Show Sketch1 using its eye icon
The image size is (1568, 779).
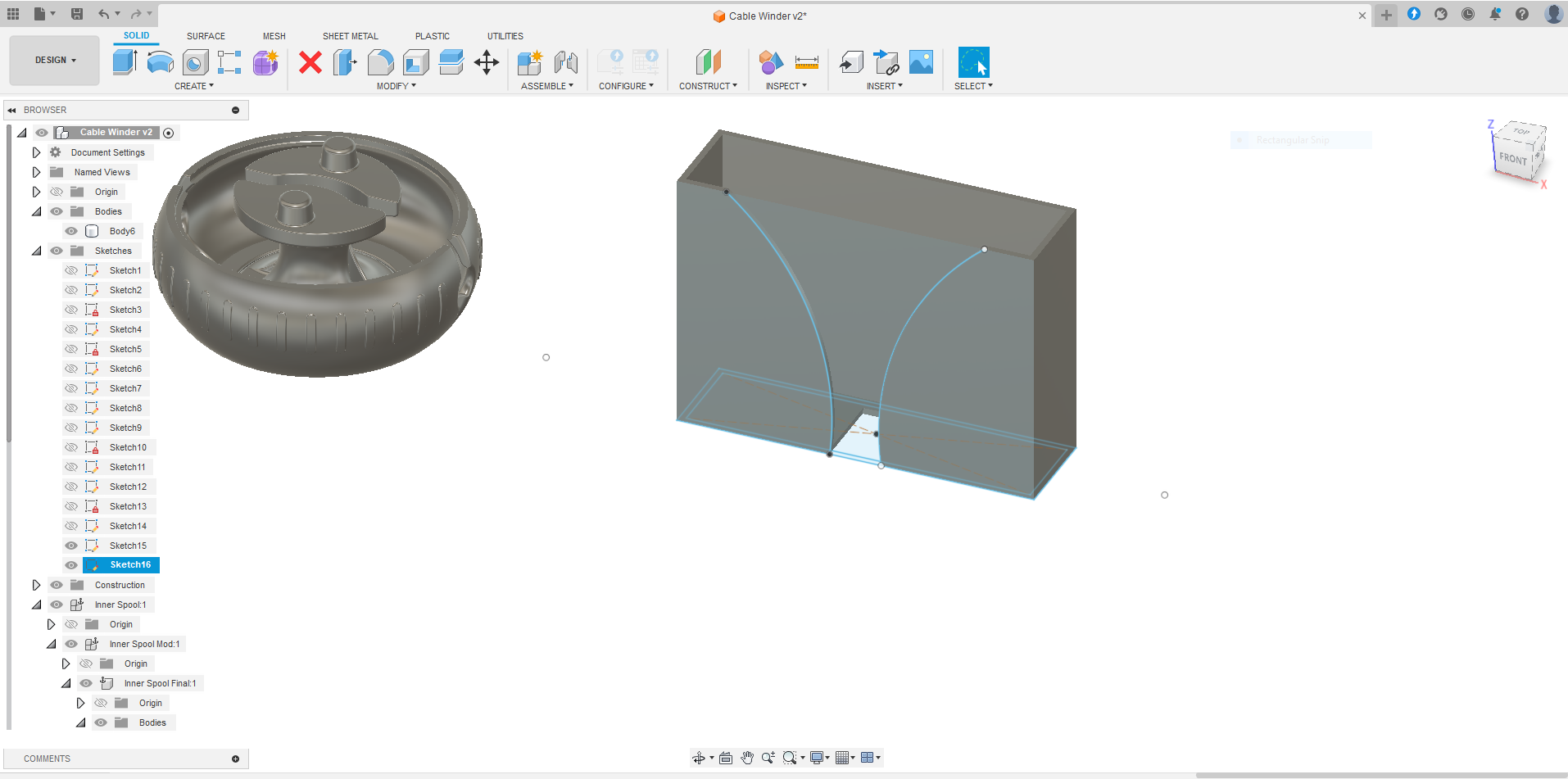tap(71, 270)
